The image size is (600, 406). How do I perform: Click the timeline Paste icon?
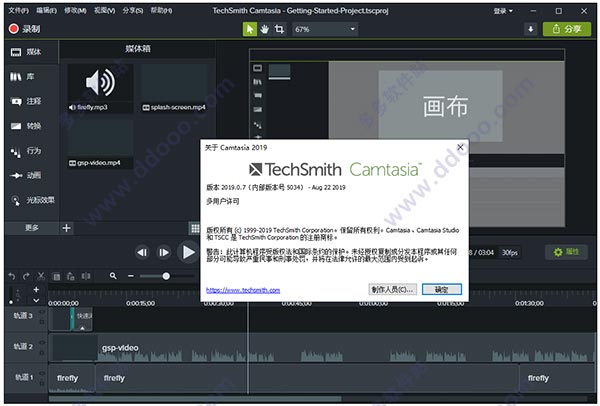[71, 276]
